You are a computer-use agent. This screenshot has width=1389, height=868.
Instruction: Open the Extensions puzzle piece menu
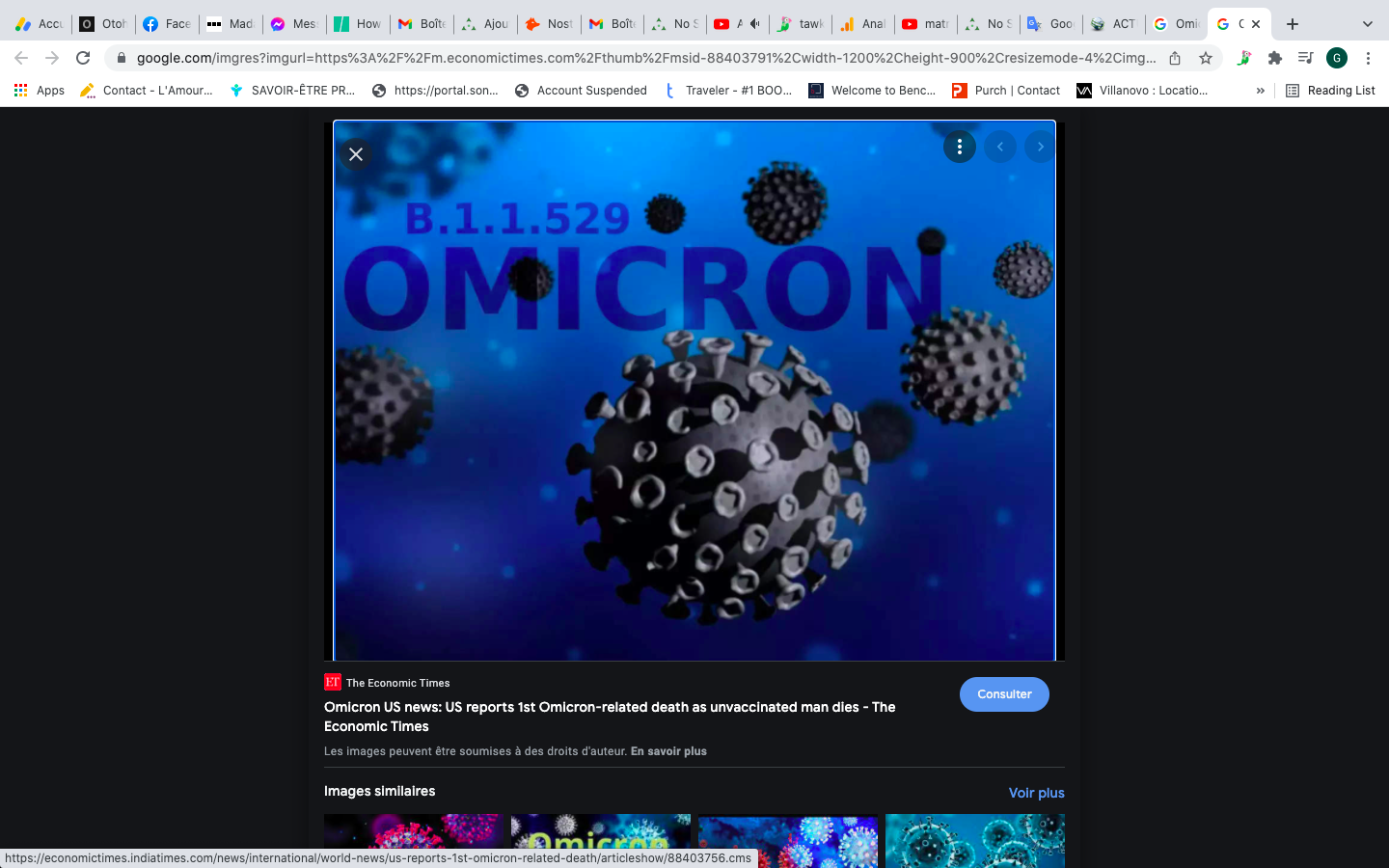tap(1275, 58)
